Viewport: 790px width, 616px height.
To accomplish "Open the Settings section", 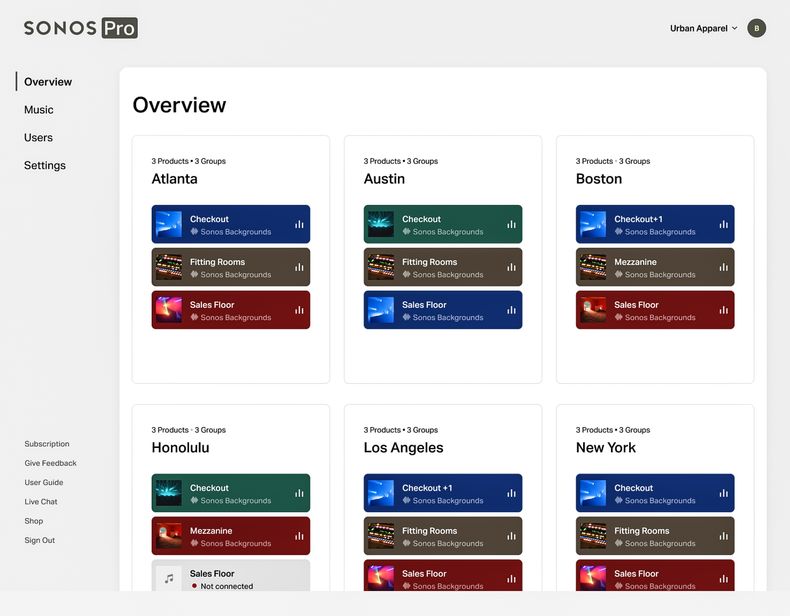I will [45, 165].
